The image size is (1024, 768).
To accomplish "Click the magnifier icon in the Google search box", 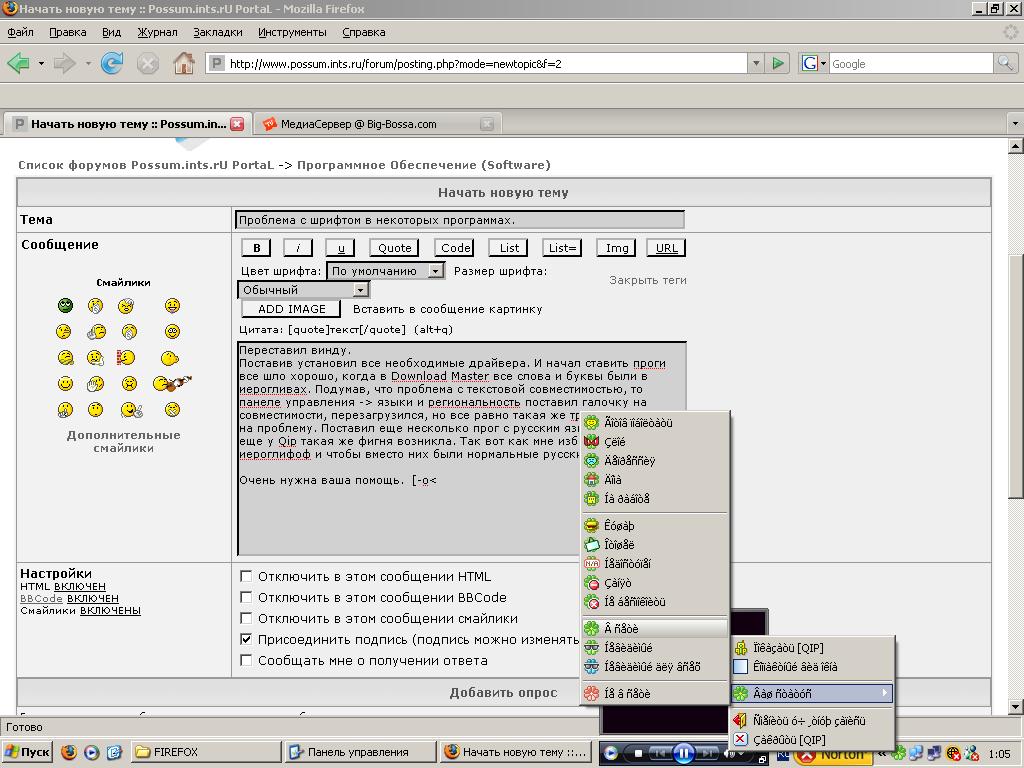I will 1004,63.
